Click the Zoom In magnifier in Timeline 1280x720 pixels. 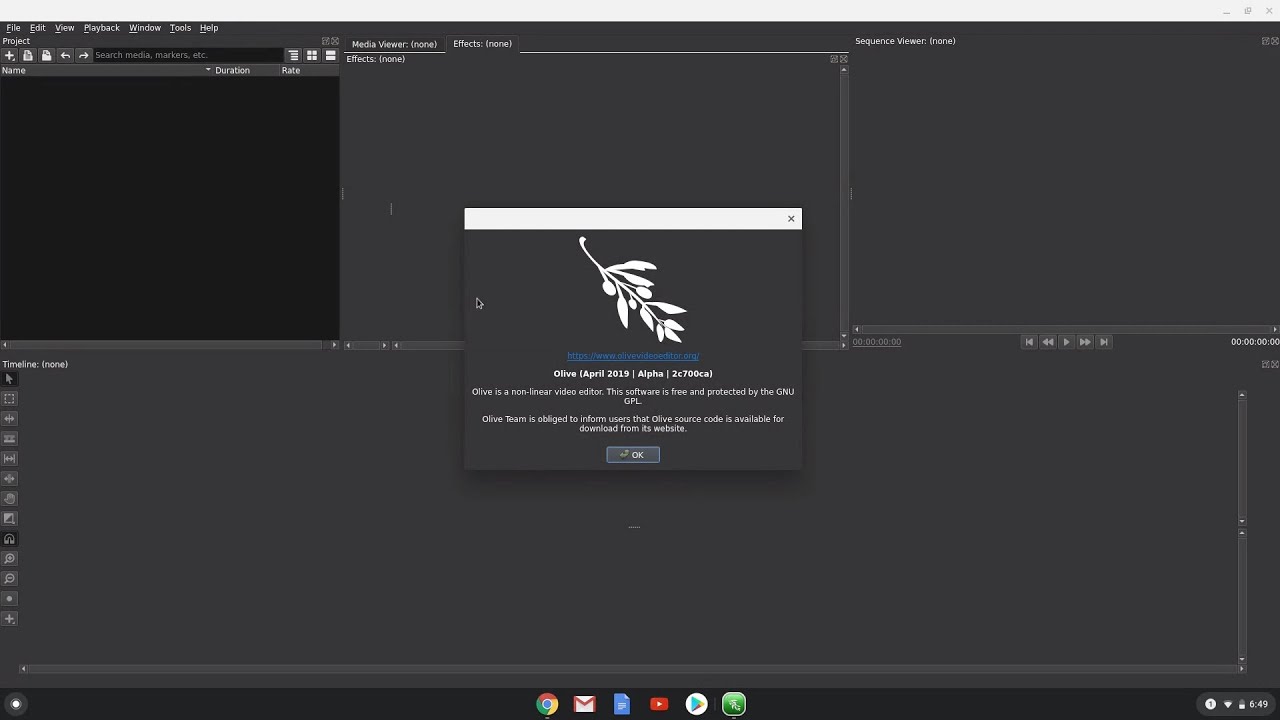click(x=9, y=559)
